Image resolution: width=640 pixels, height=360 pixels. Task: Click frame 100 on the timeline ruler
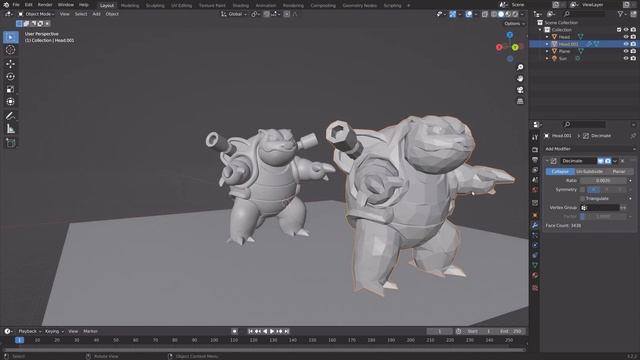click(214, 340)
